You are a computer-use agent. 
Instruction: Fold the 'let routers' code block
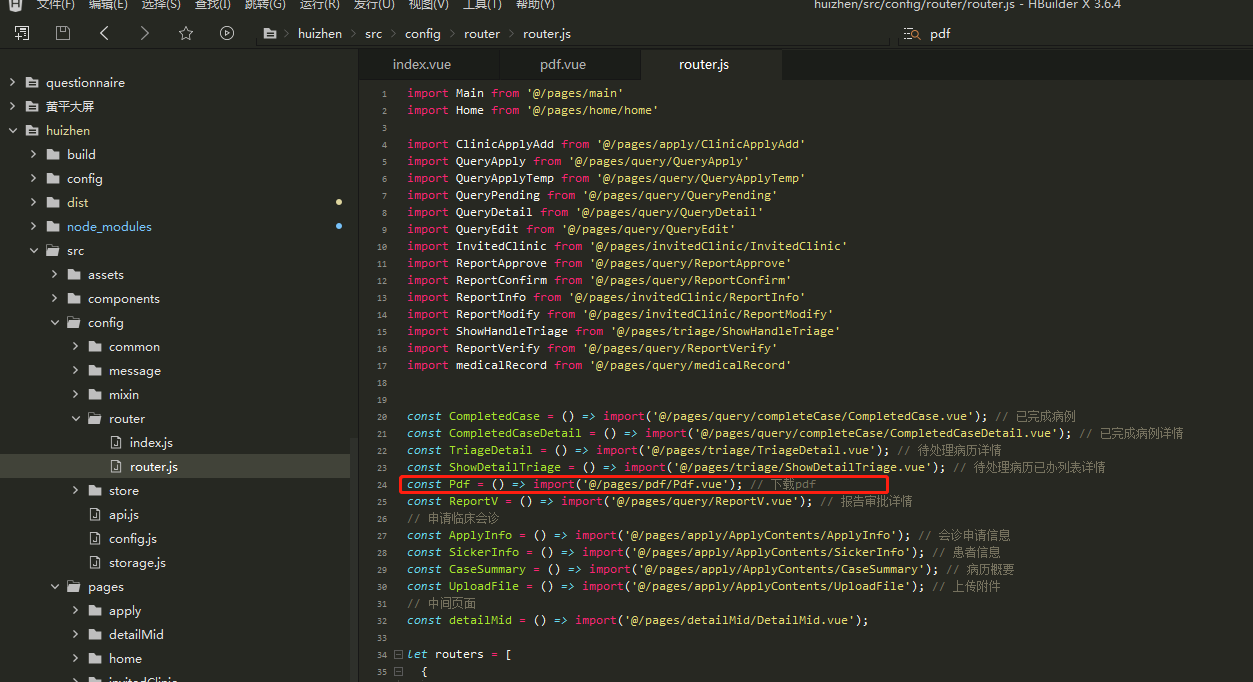(x=398, y=654)
